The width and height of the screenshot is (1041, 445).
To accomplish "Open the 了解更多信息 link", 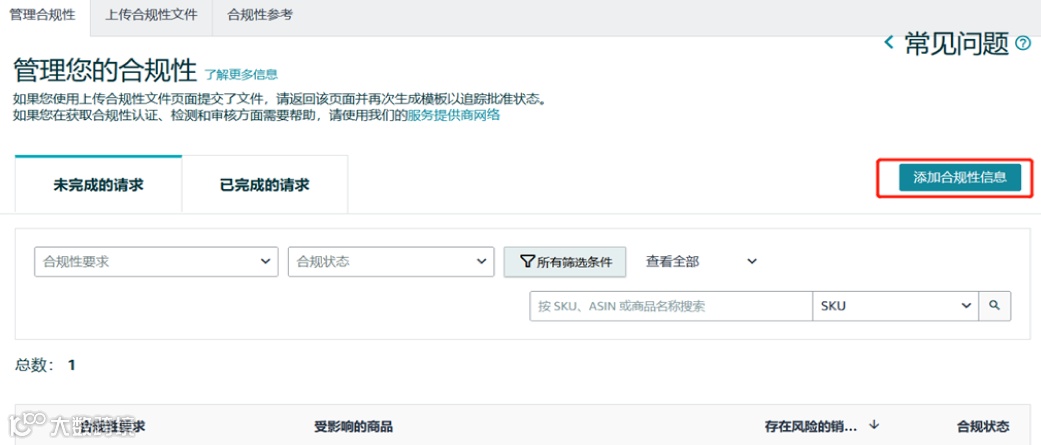I will click(x=241, y=74).
